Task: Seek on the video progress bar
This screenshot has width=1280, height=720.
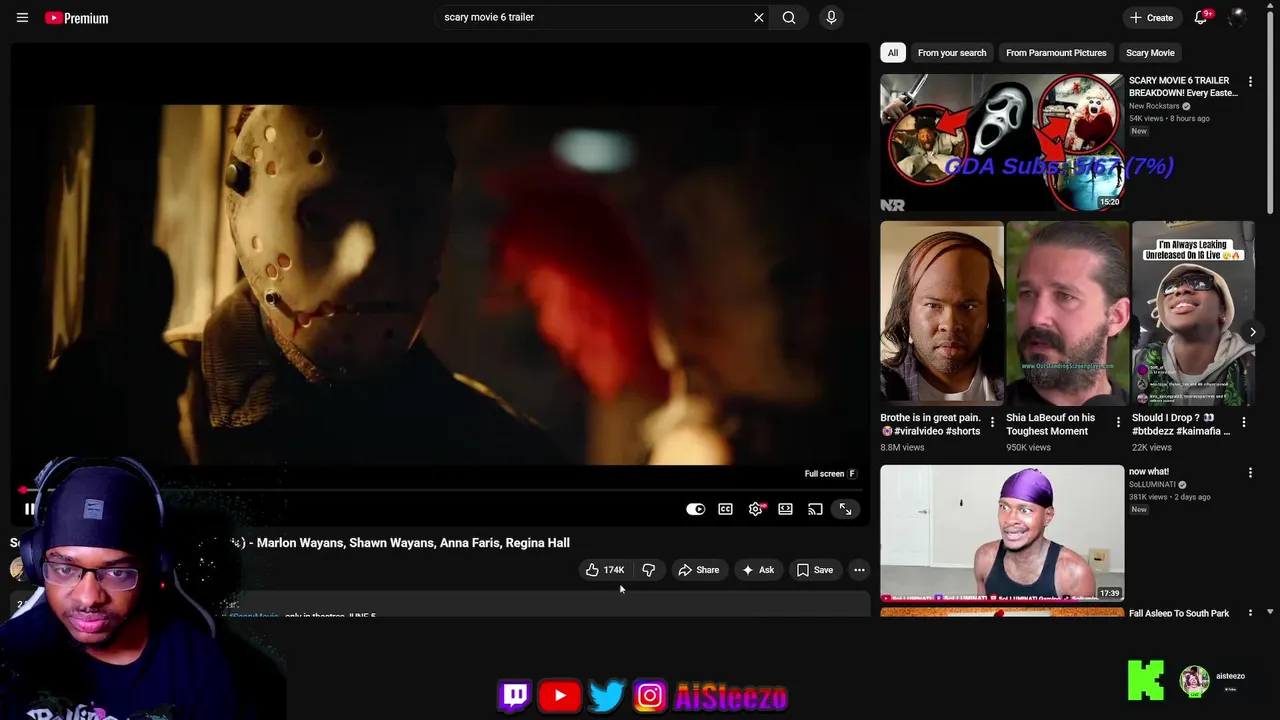Action: tap(440, 490)
